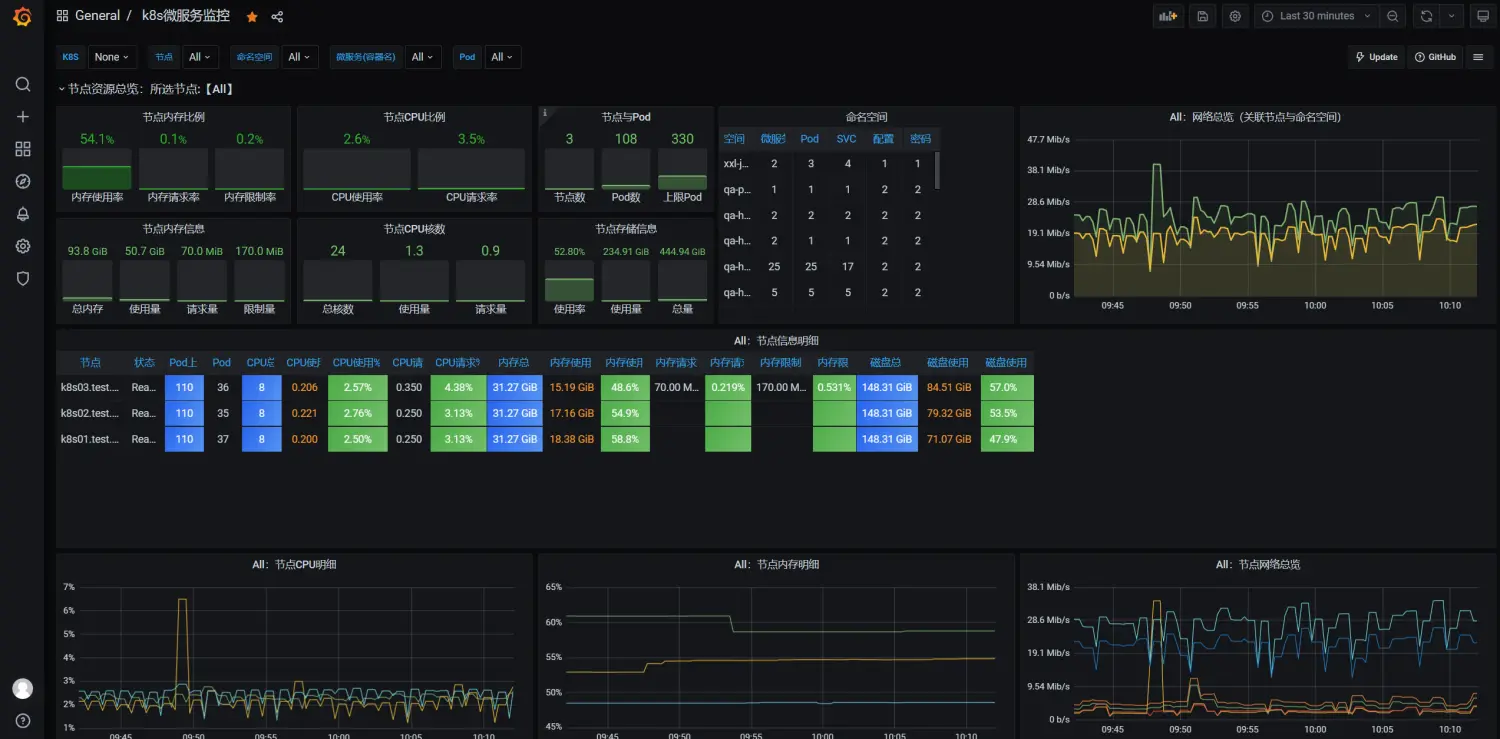This screenshot has width=1500, height=739.
Task: Open dashboard settings gear in top bar
Action: (x=1236, y=16)
